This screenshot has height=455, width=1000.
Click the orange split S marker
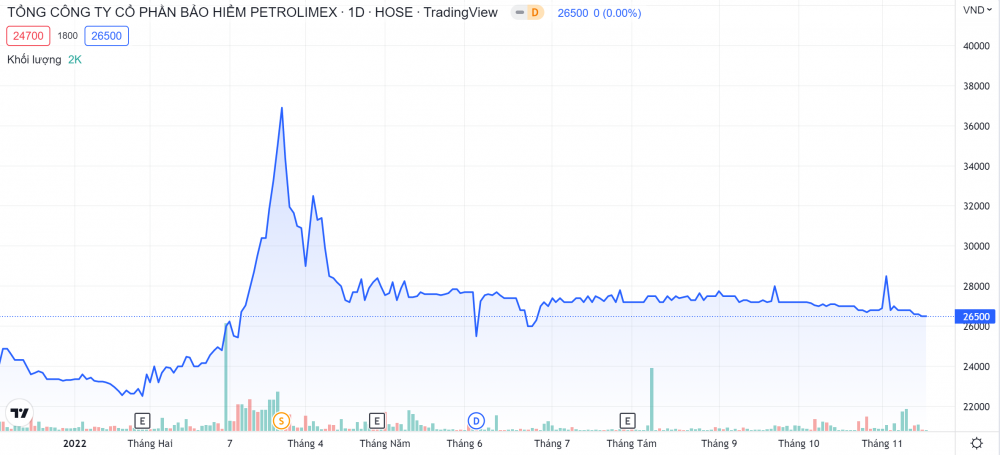[x=281, y=421]
